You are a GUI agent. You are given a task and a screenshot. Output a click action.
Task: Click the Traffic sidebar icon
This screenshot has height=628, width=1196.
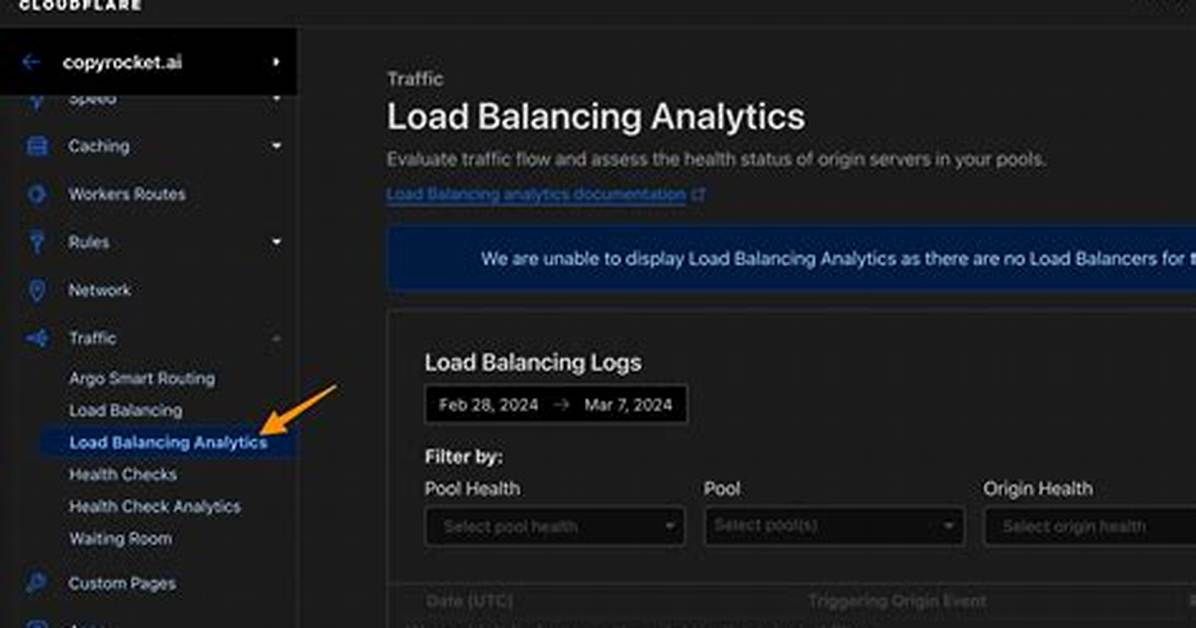(37, 338)
